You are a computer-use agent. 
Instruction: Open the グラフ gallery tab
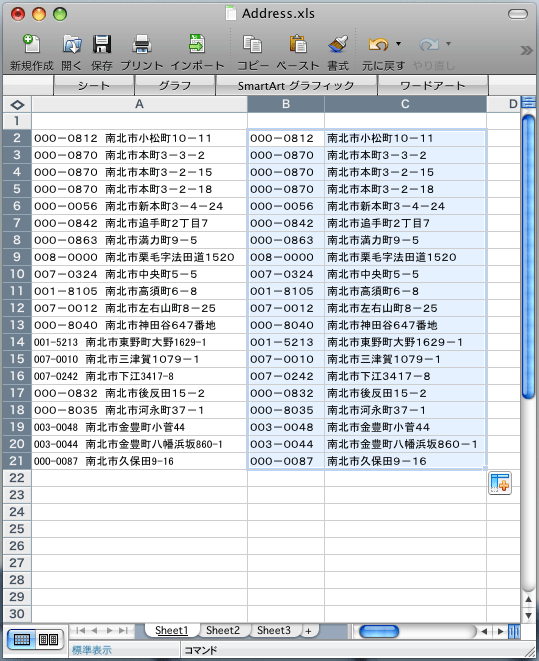pos(175,86)
